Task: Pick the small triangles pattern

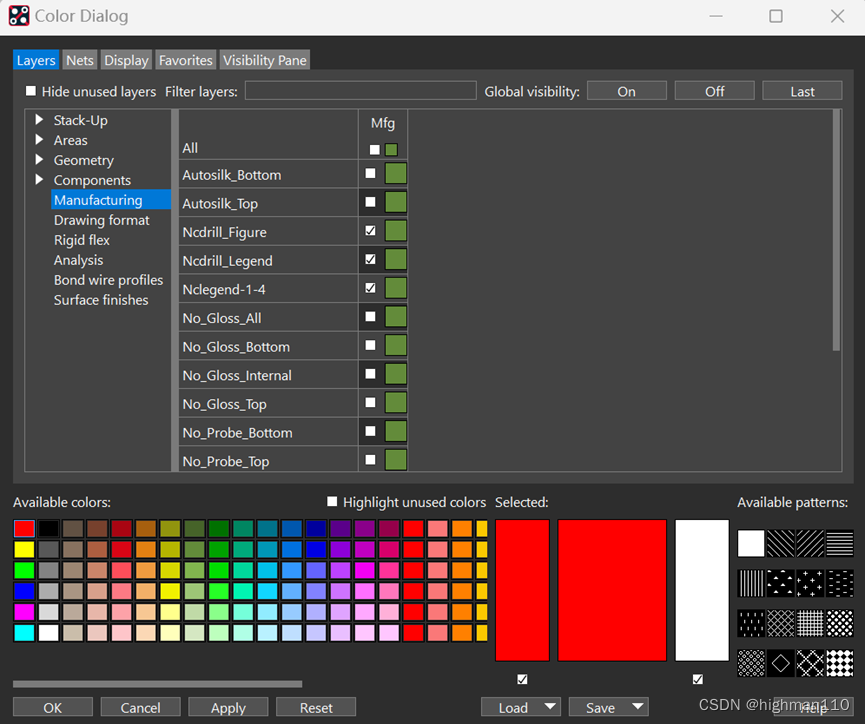Action: point(781,583)
